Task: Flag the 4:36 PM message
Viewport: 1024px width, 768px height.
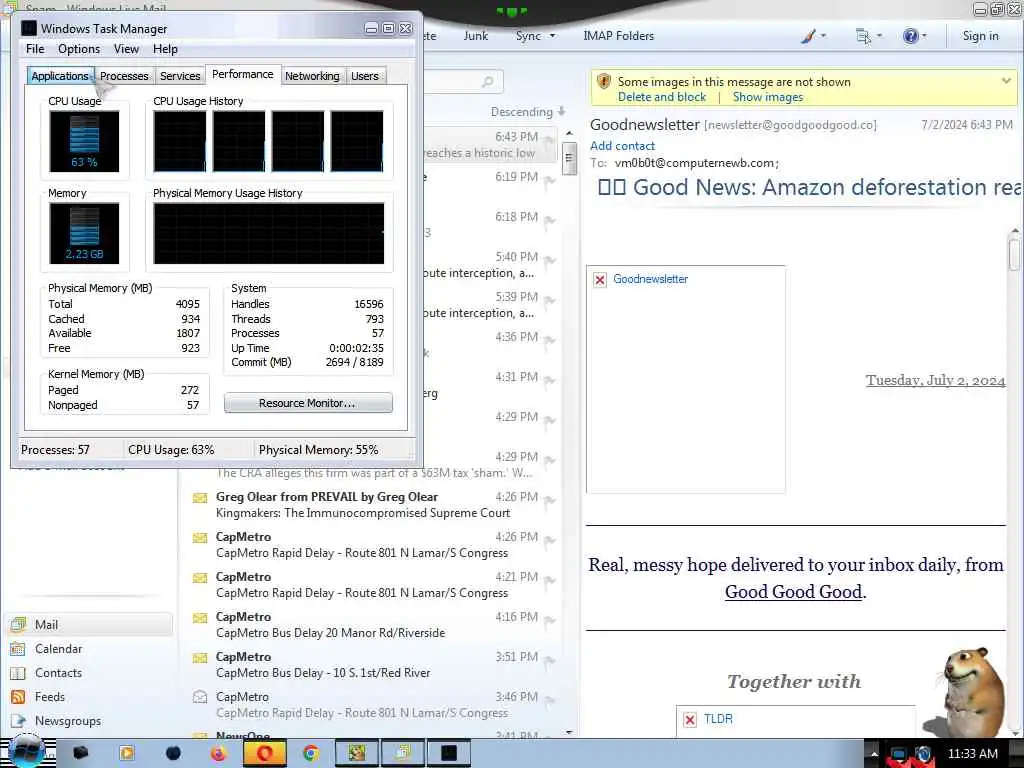Action: tap(550, 341)
